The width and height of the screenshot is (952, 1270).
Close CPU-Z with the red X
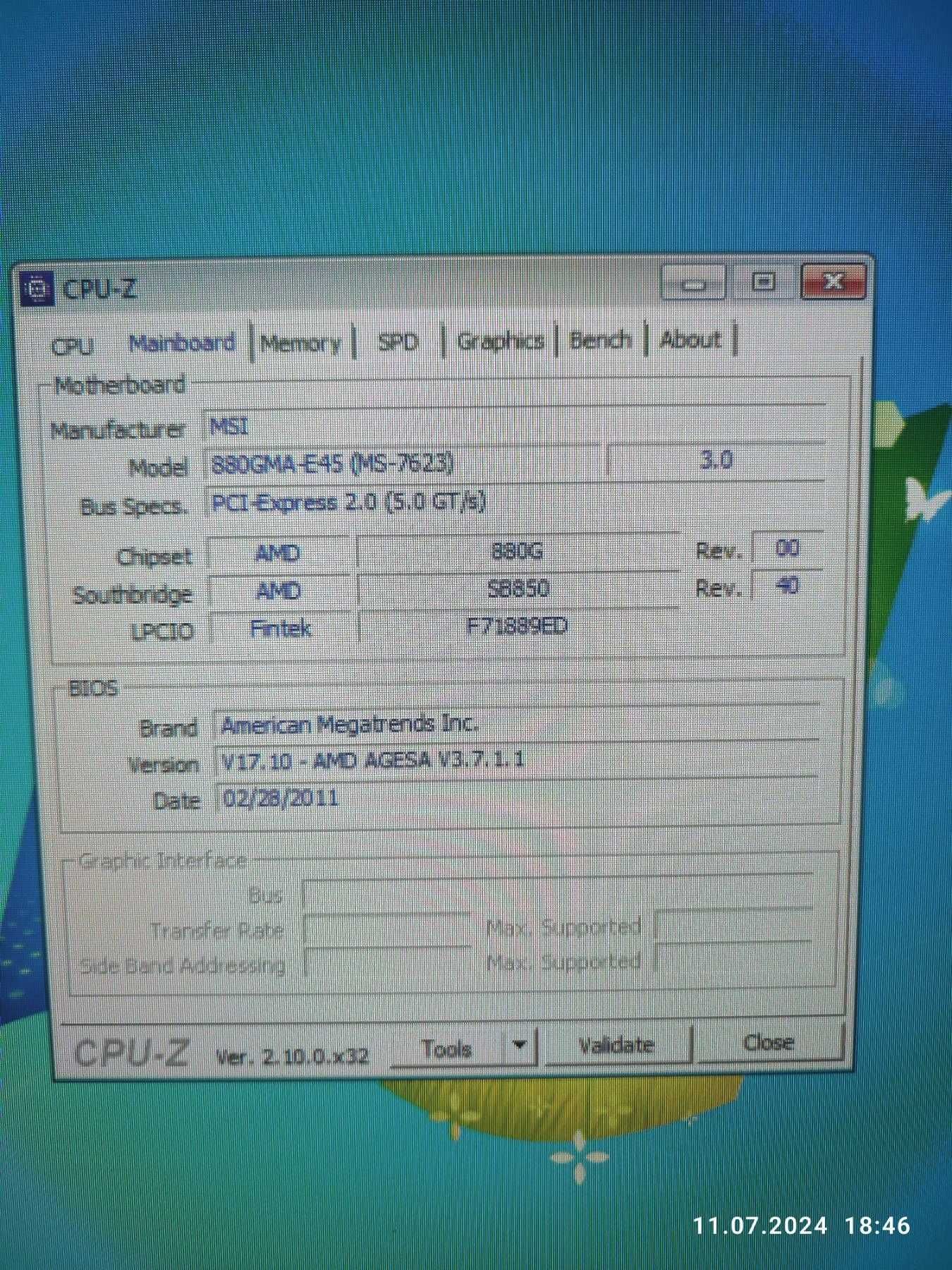(x=834, y=282)
